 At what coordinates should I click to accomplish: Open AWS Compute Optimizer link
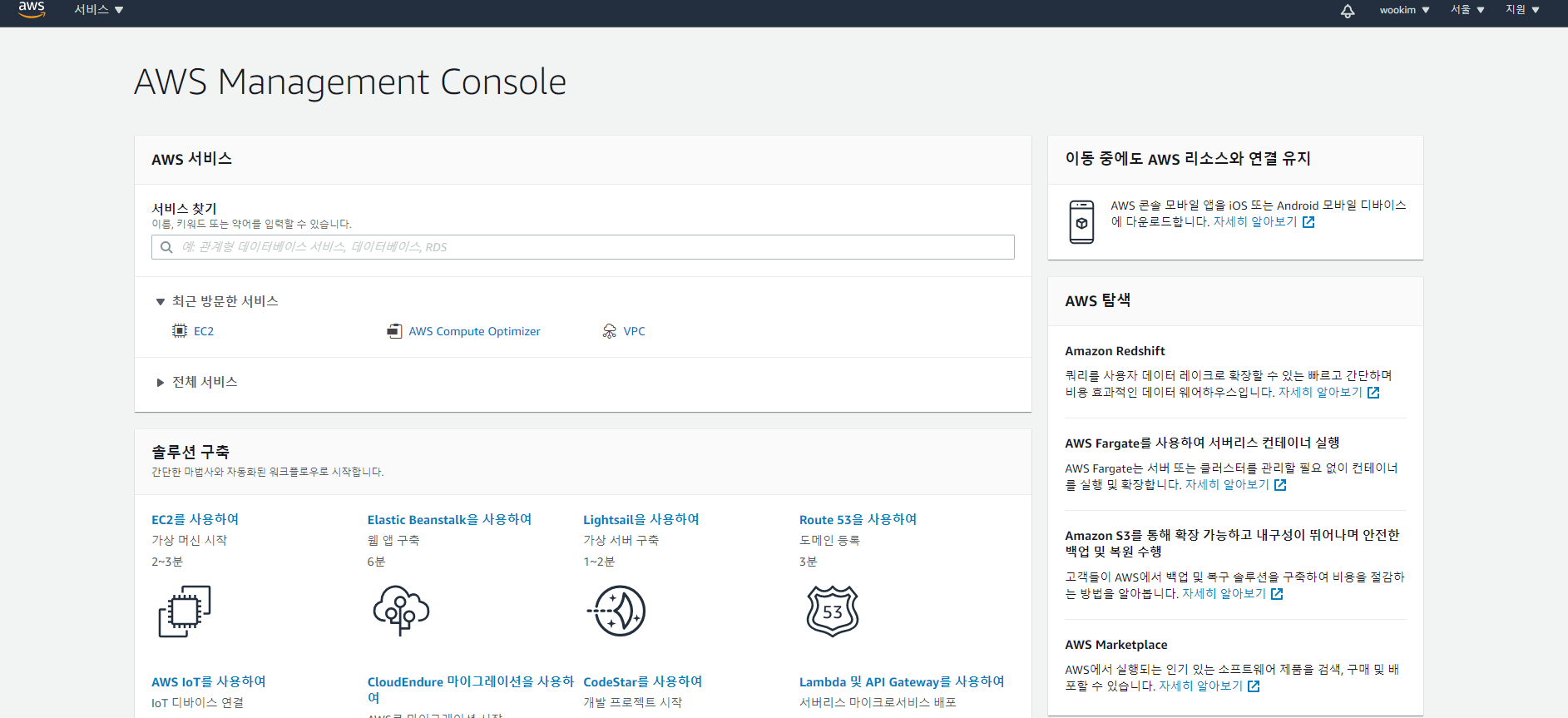tap(474, 331)
